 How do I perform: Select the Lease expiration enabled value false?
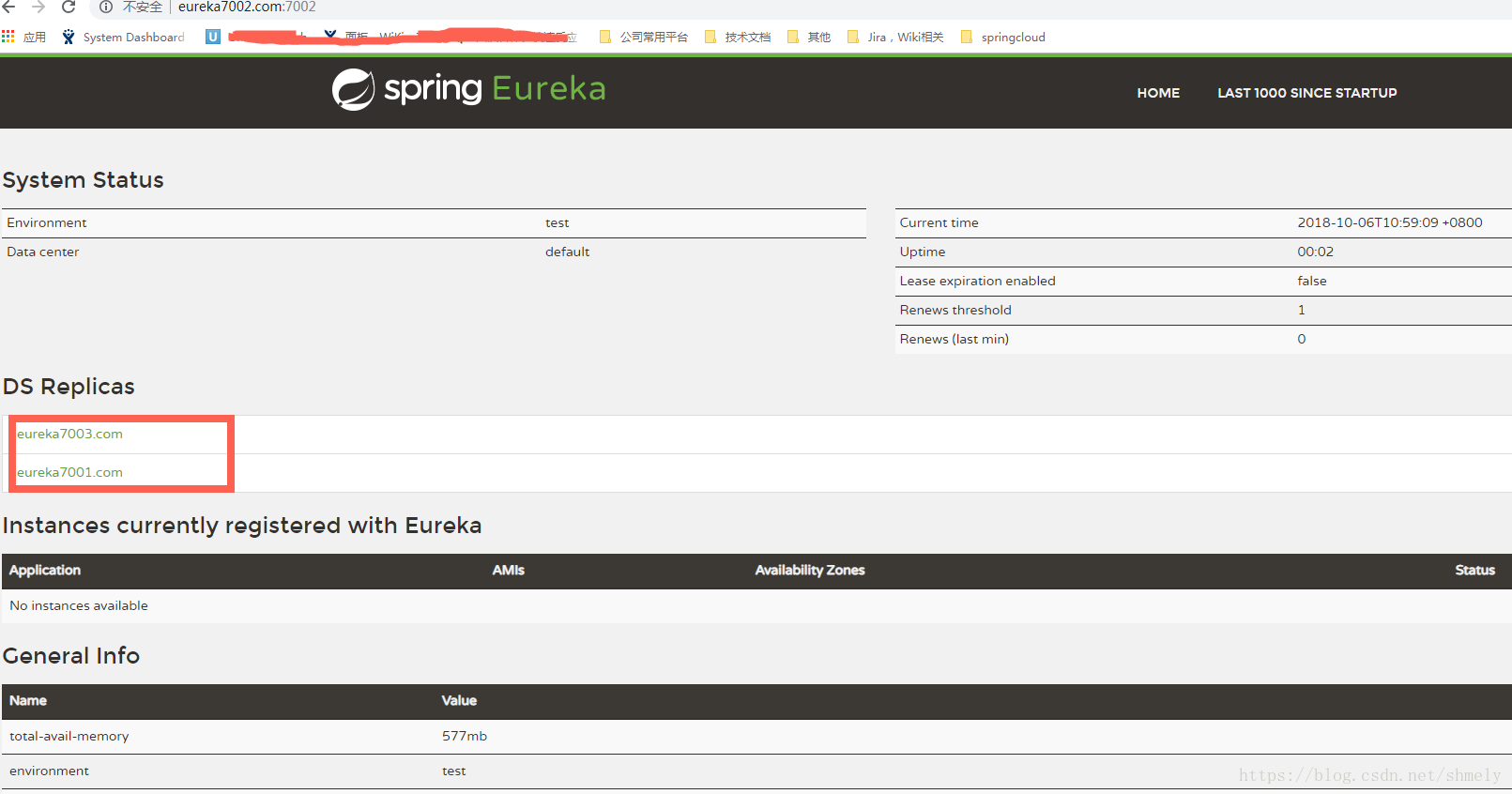click(x=1312, y=281)
